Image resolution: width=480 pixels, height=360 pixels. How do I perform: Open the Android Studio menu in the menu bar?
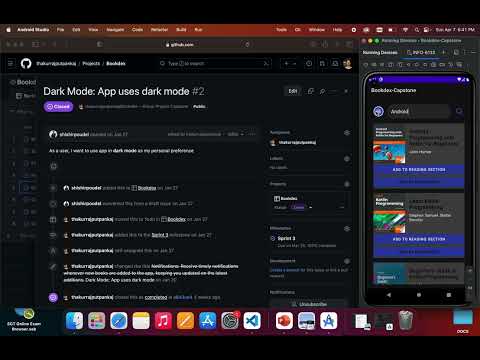tap(33, 30)
